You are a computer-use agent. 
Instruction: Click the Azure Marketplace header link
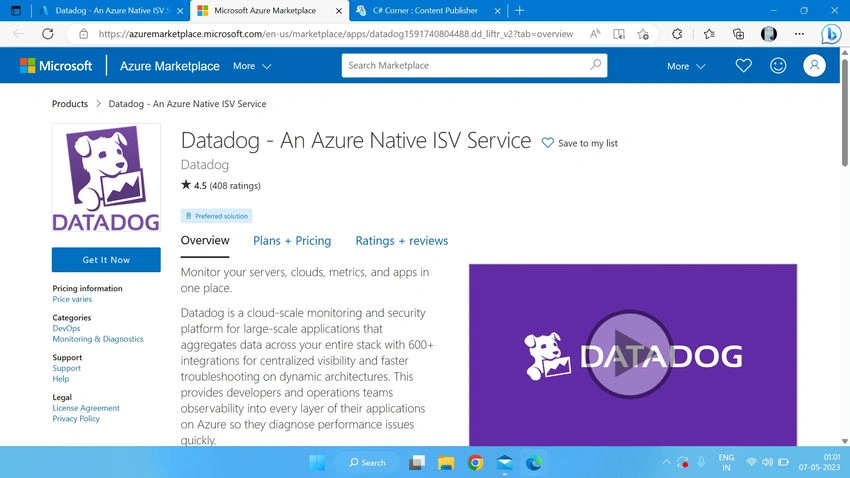[x=170, y=66]
